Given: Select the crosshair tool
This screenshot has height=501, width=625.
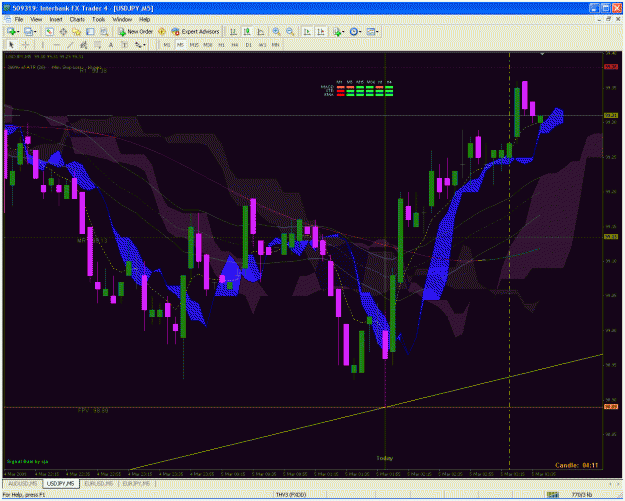Looking at the screenshot, I should pos(26,45).
